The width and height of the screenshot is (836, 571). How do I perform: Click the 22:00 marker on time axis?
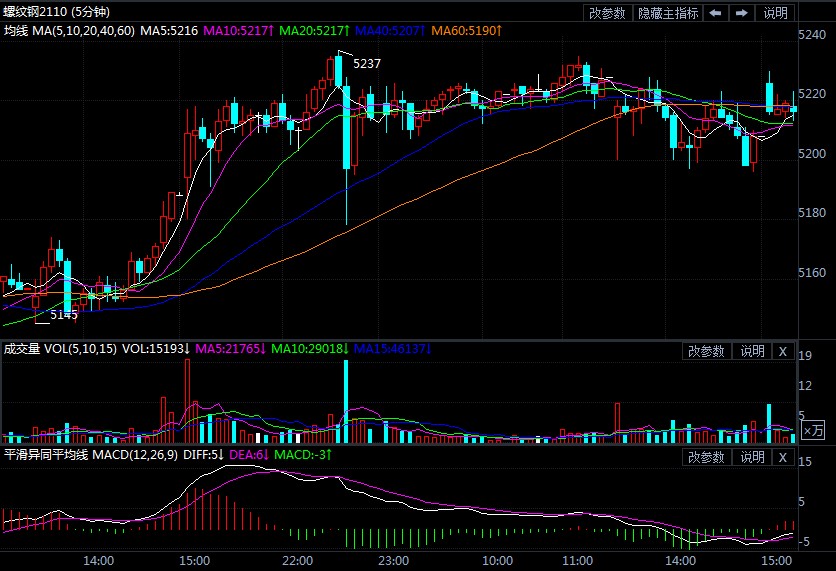tap(298, 560)
